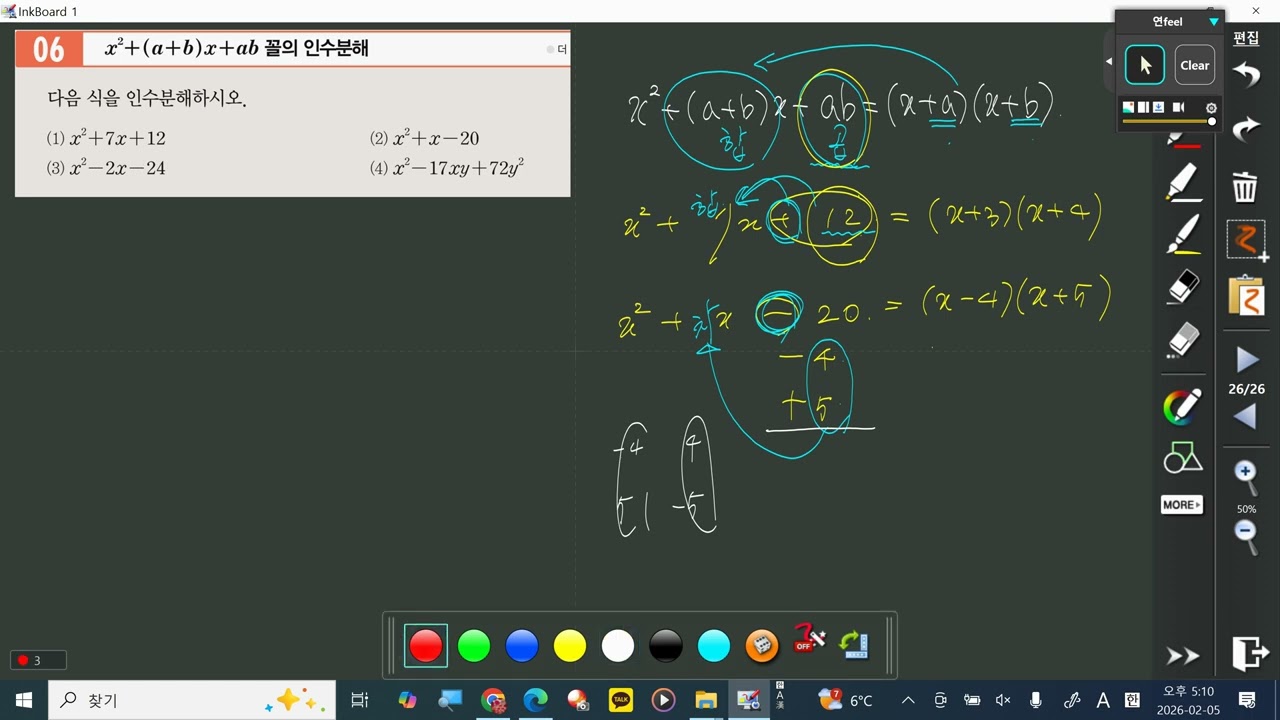Collapse panel using left triangle arrow
The width and height of the screenshot is (1280, 720).
[1108, 62]
